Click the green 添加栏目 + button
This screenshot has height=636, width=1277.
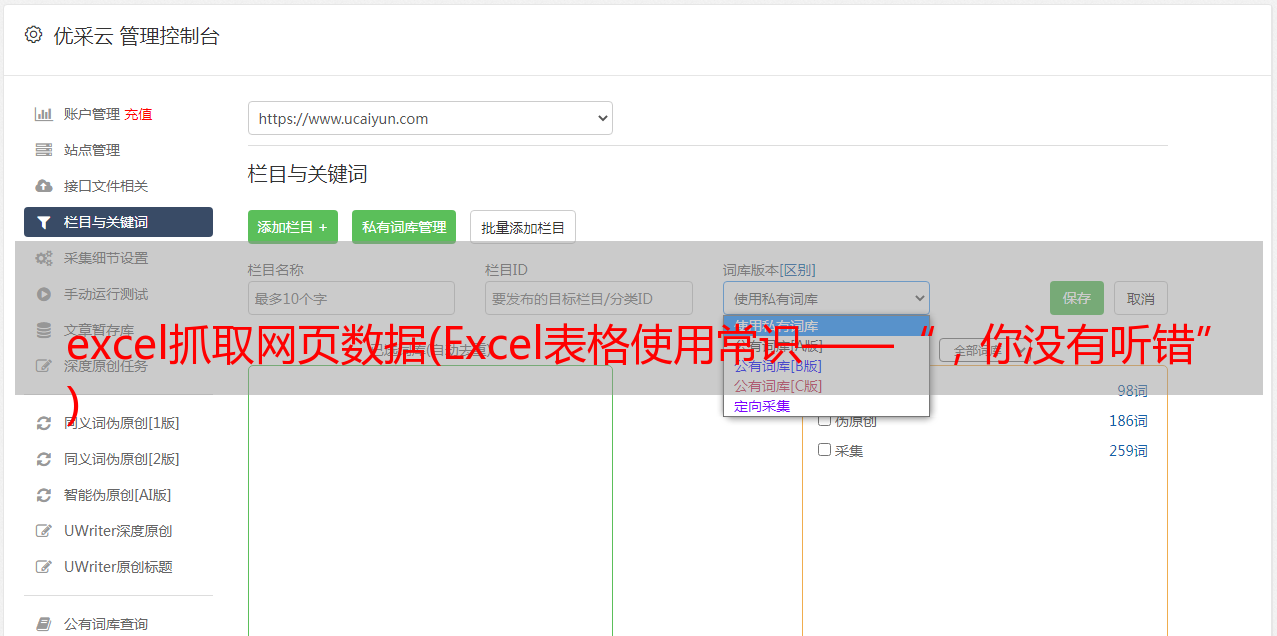pyautogui.click(x=293, y=227)
